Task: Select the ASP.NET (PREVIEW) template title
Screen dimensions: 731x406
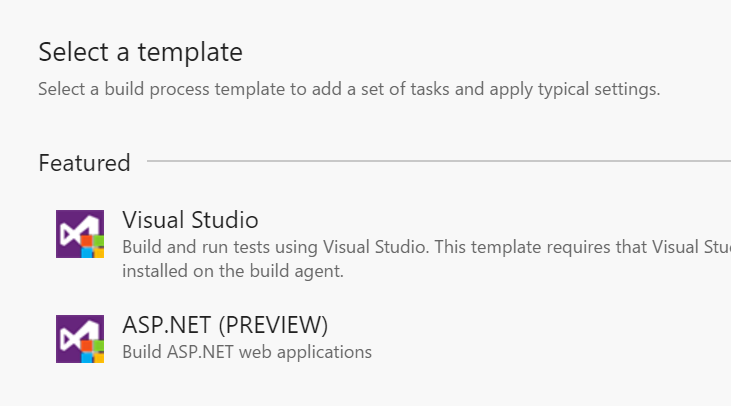Action: 225,325
